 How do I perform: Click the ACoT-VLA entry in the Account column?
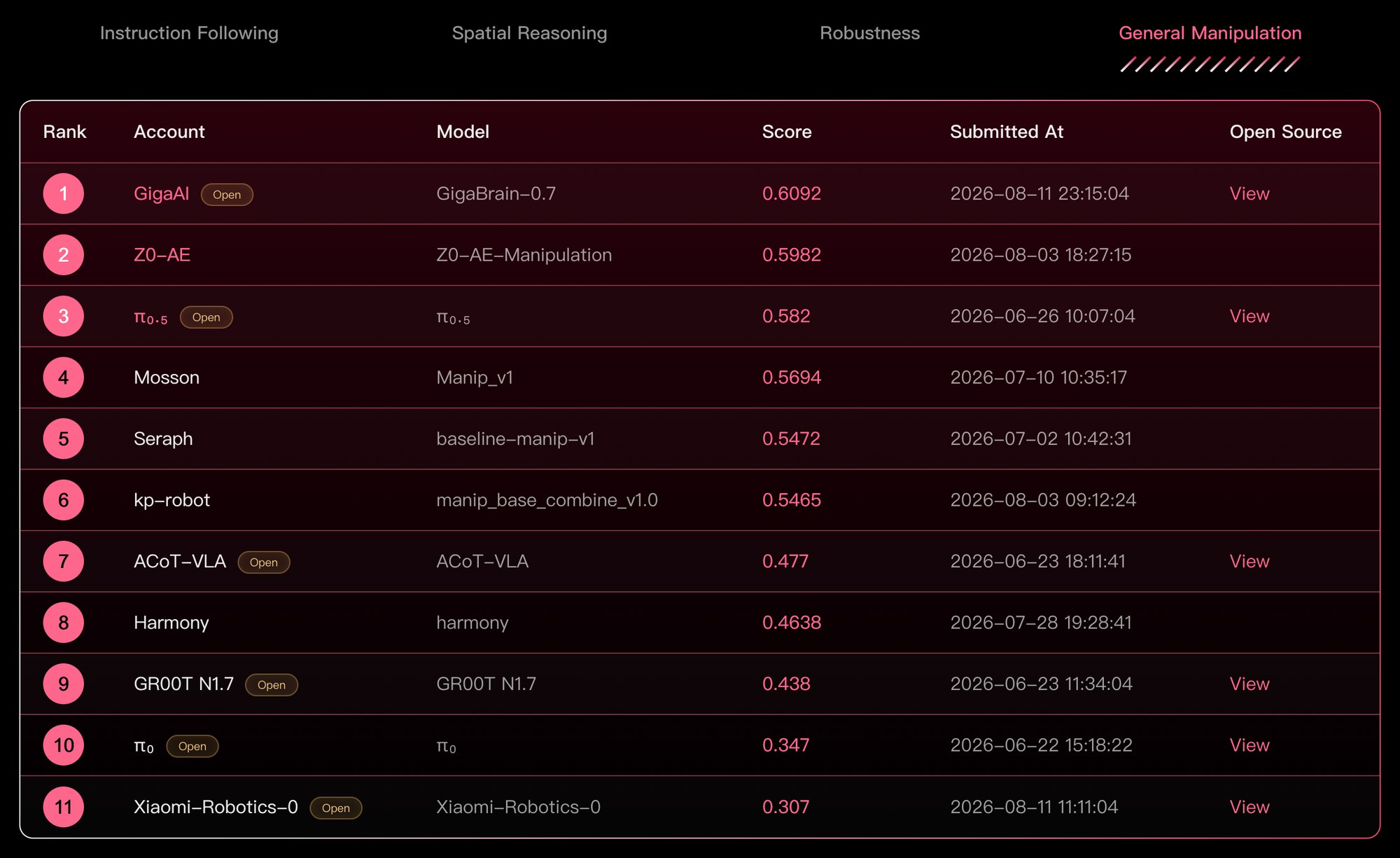[x=180, y=561]
